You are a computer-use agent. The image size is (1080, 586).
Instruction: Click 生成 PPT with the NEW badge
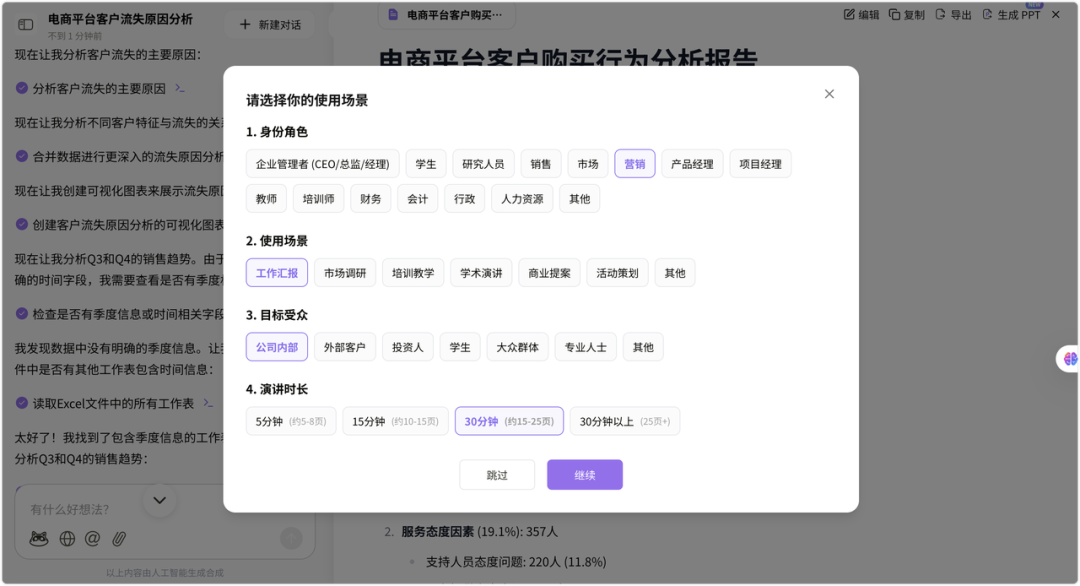tap(1010, 14)
